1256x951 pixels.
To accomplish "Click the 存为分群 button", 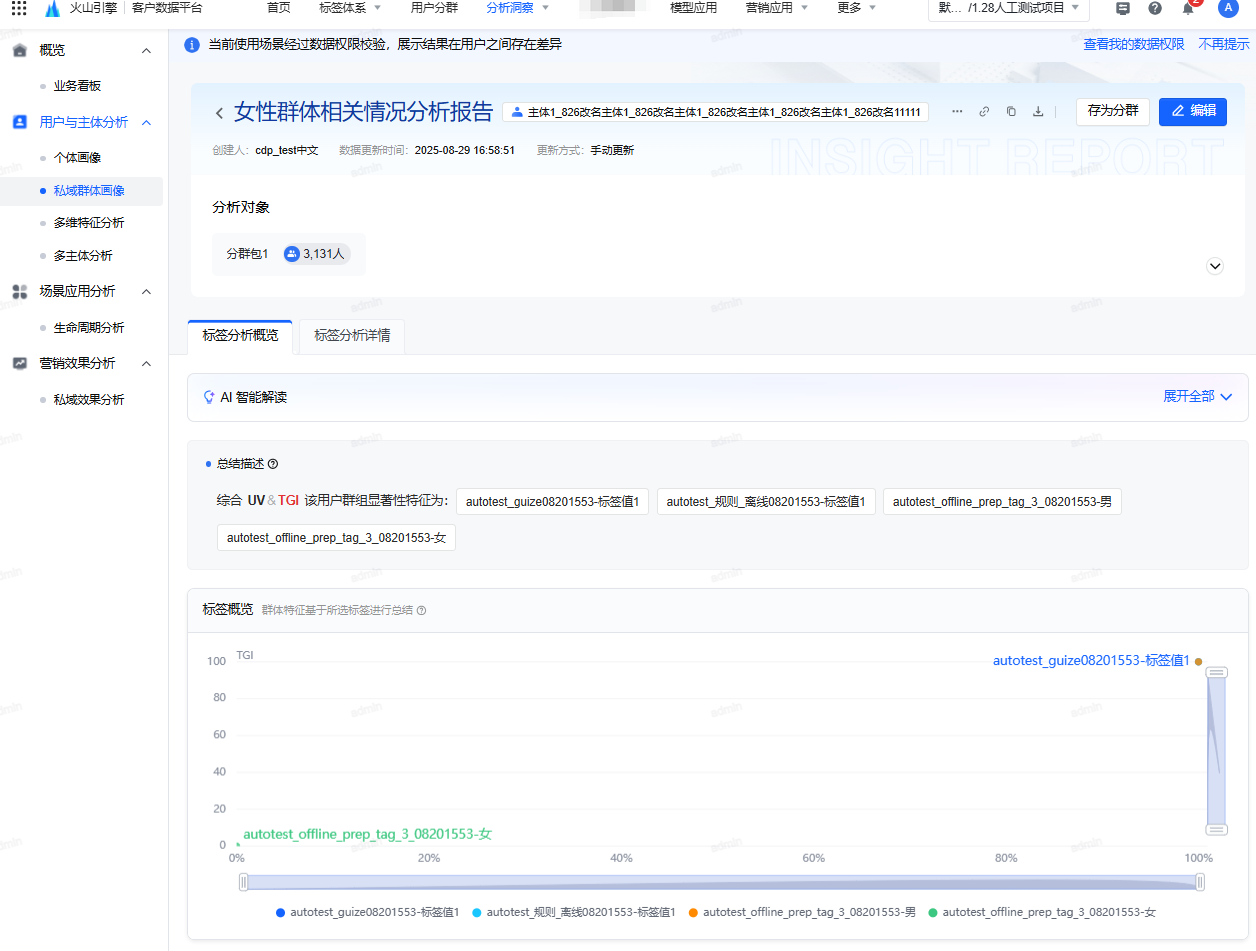I will click(1112, 111).
